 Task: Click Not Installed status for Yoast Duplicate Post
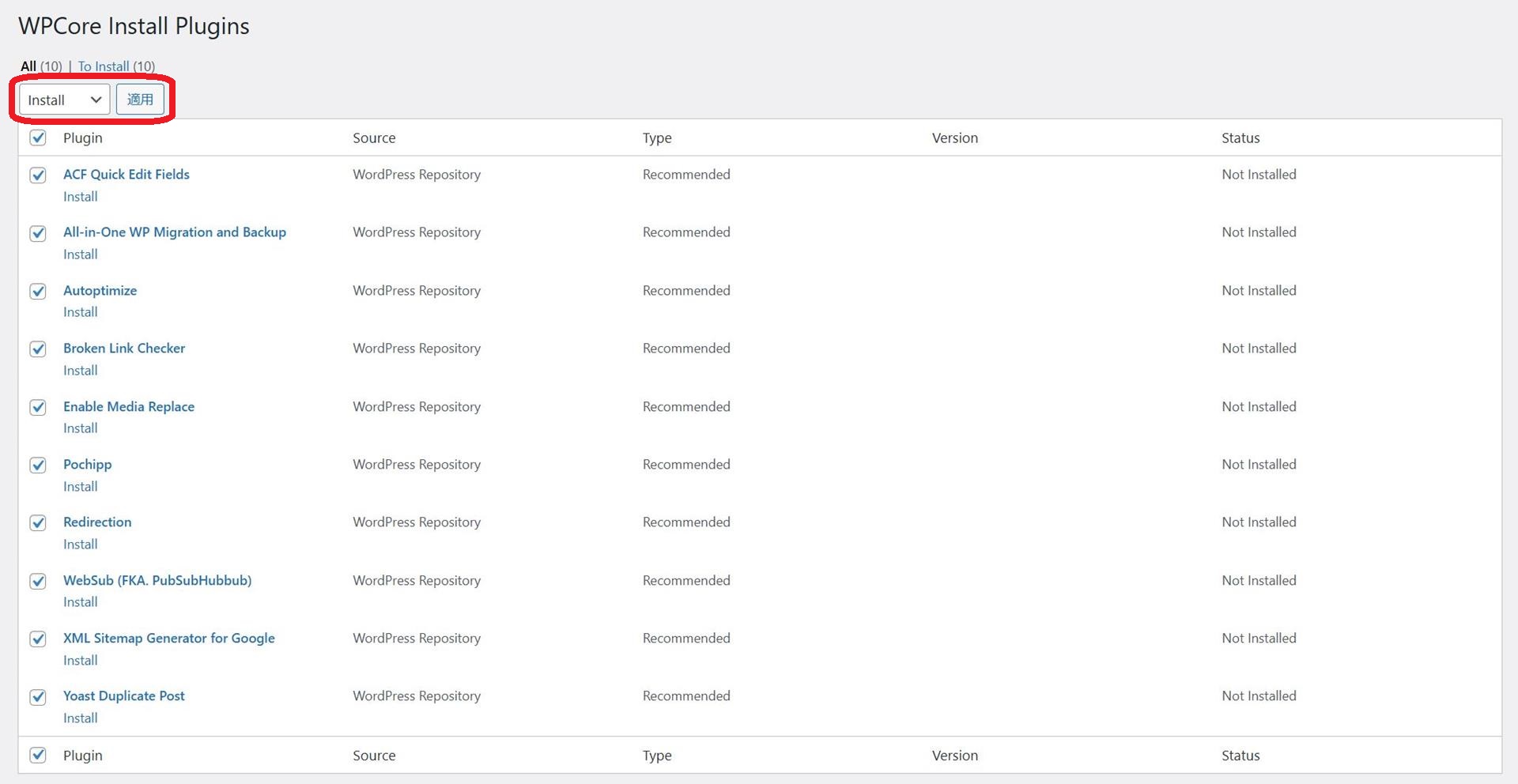click(x=1259, y=696)
